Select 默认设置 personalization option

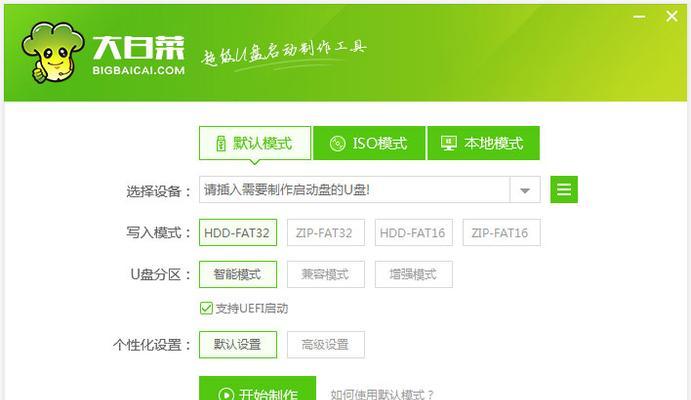coord(238,344)
